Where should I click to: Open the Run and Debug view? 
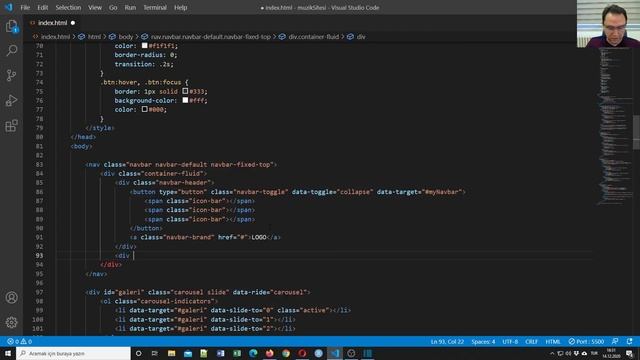click(x=11, y=100)
